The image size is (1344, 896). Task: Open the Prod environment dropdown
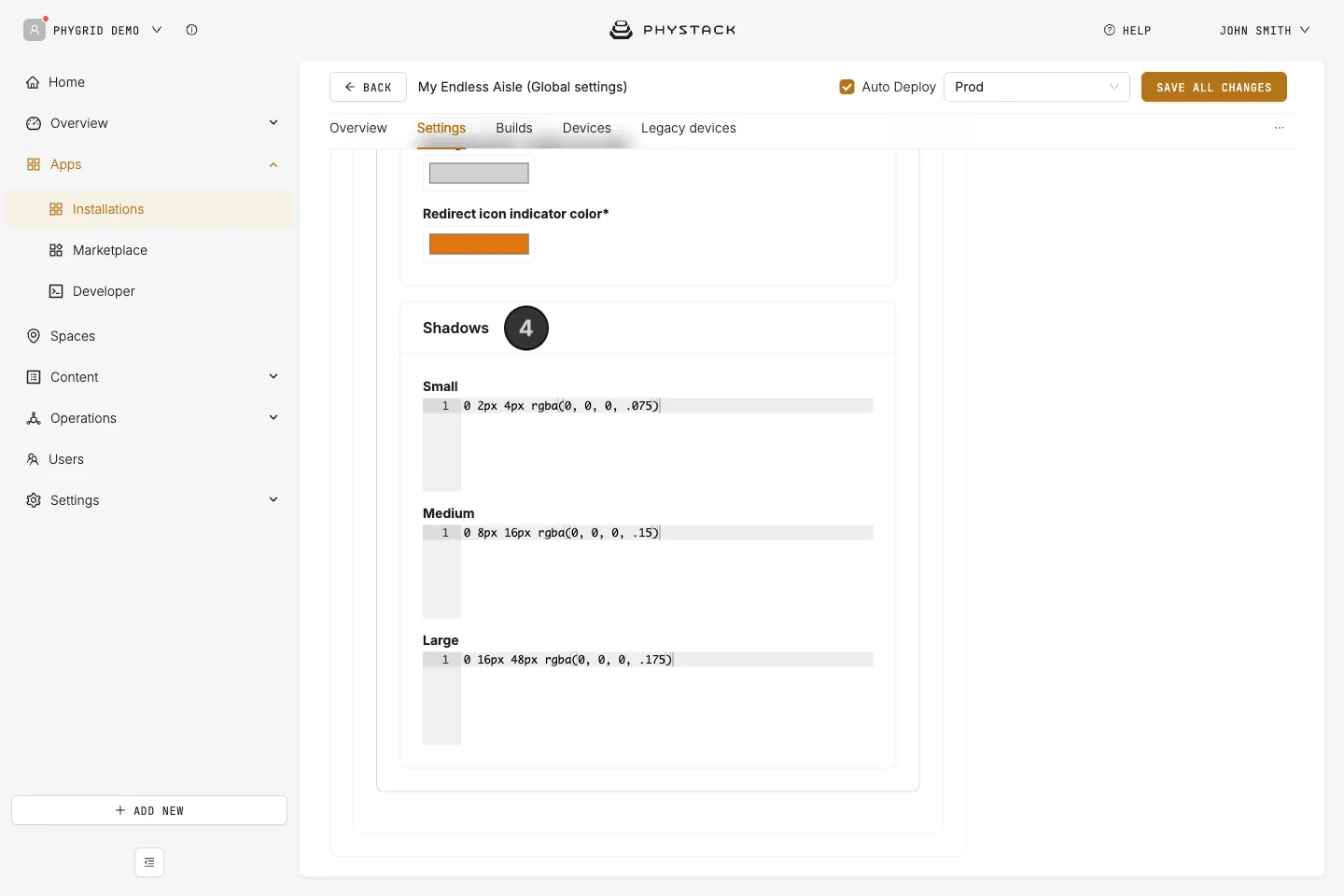click(1037, 87)
